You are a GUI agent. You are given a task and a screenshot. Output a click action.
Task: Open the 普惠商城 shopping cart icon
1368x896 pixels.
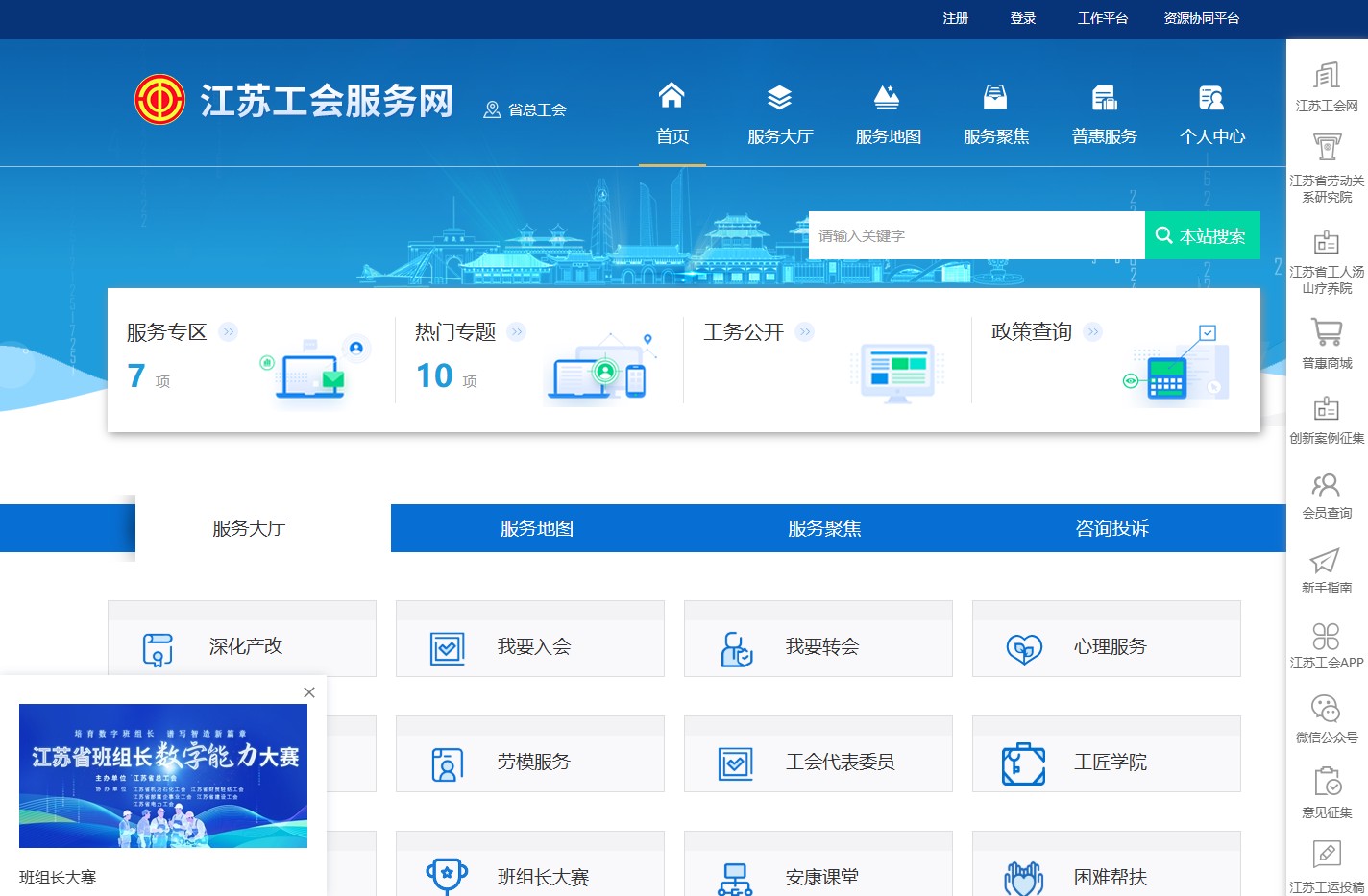[x=1327, y=332]
